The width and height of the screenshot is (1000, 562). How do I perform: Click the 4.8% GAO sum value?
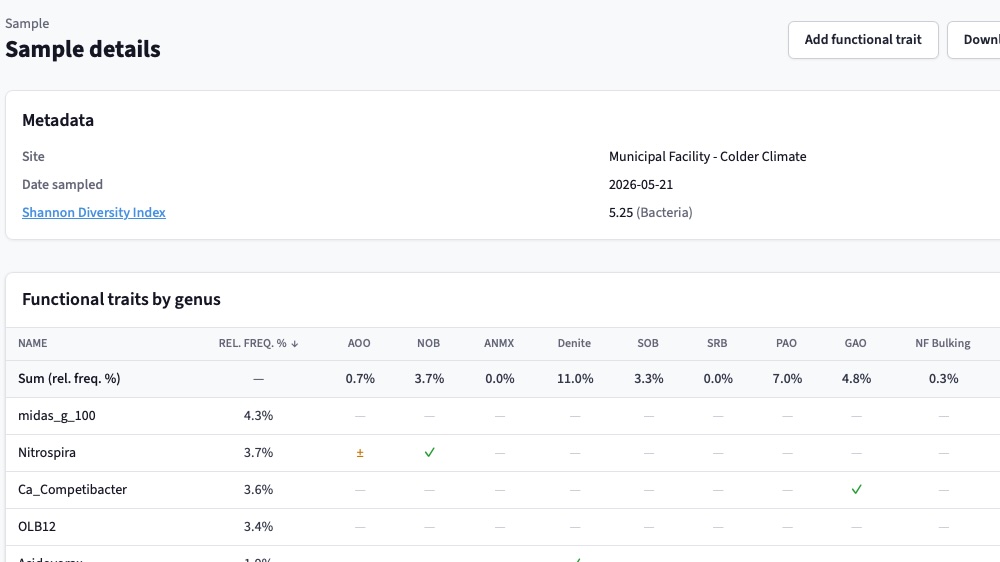tap(856, 378)
